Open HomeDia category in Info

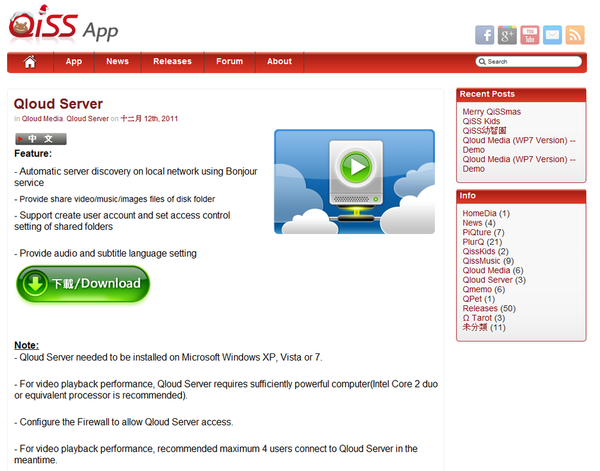click(479, 213)
